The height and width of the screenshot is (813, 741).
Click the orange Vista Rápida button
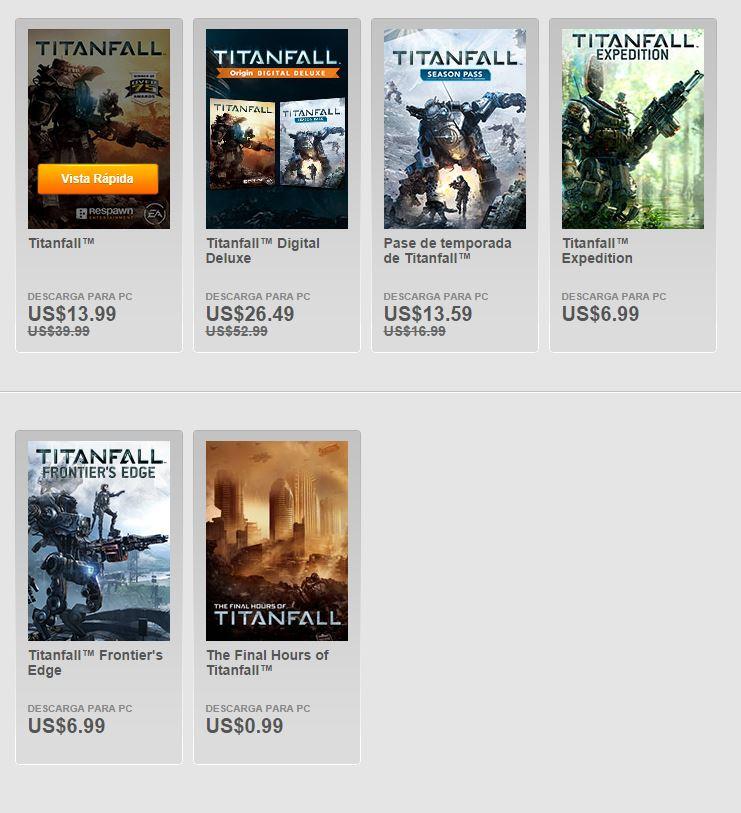98,179
